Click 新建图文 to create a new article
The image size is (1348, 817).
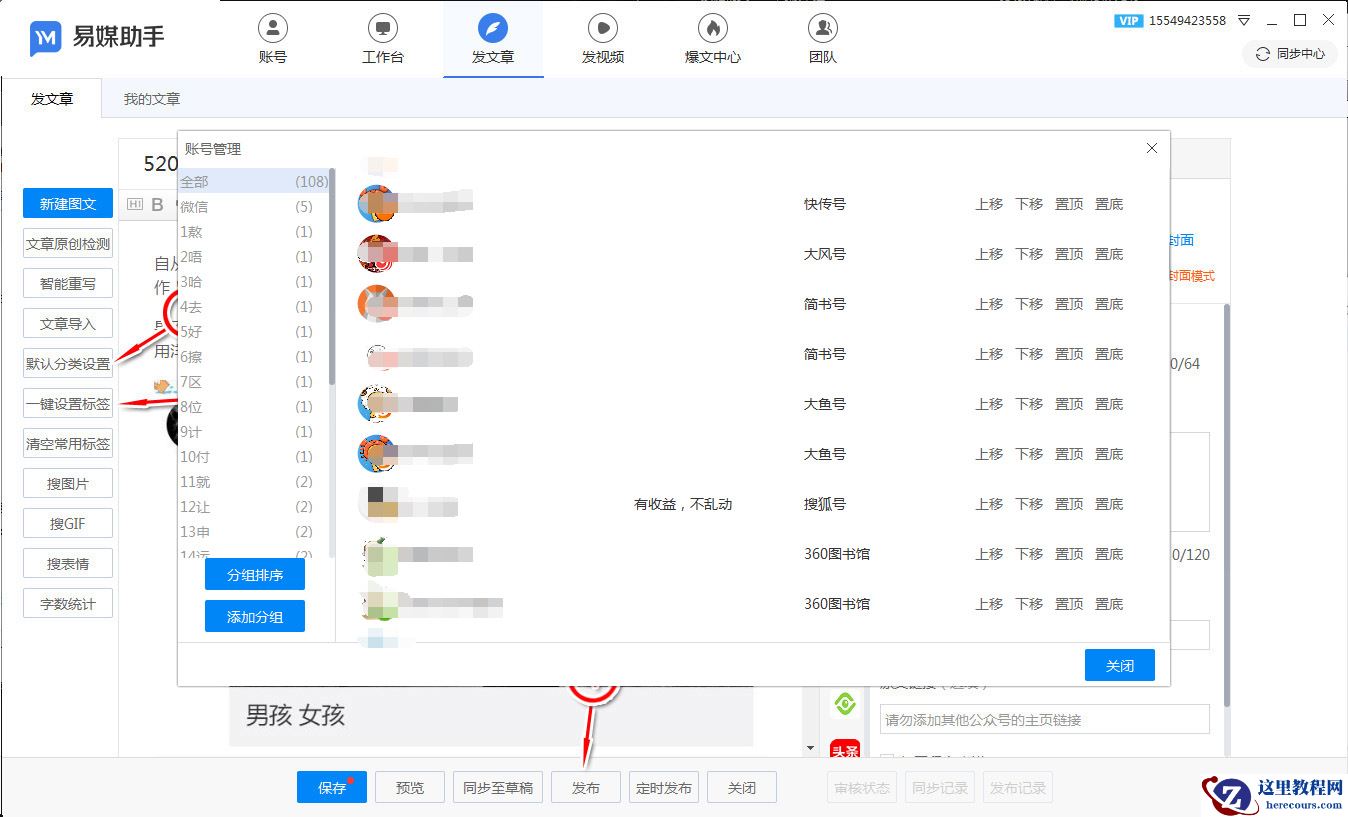click(68, 203)
